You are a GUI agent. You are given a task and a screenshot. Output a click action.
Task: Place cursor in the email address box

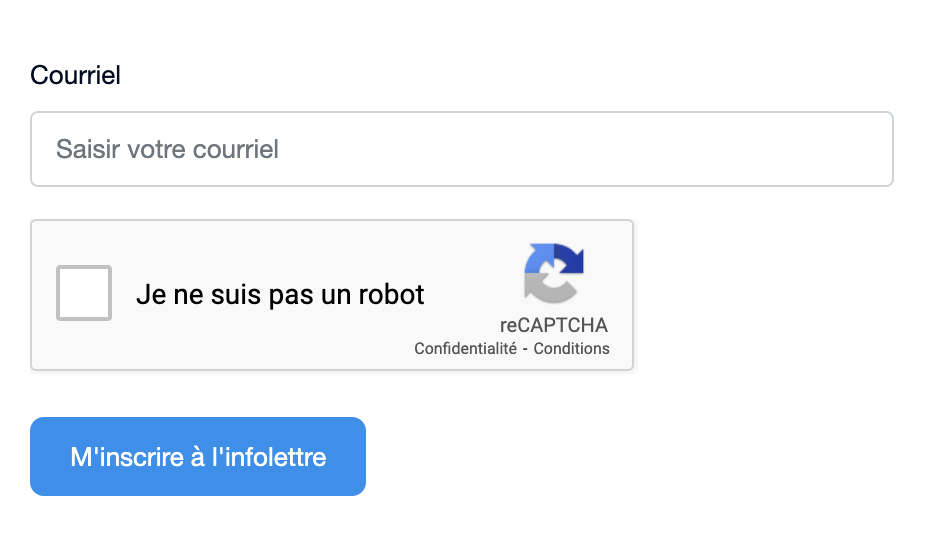point(461,149)
